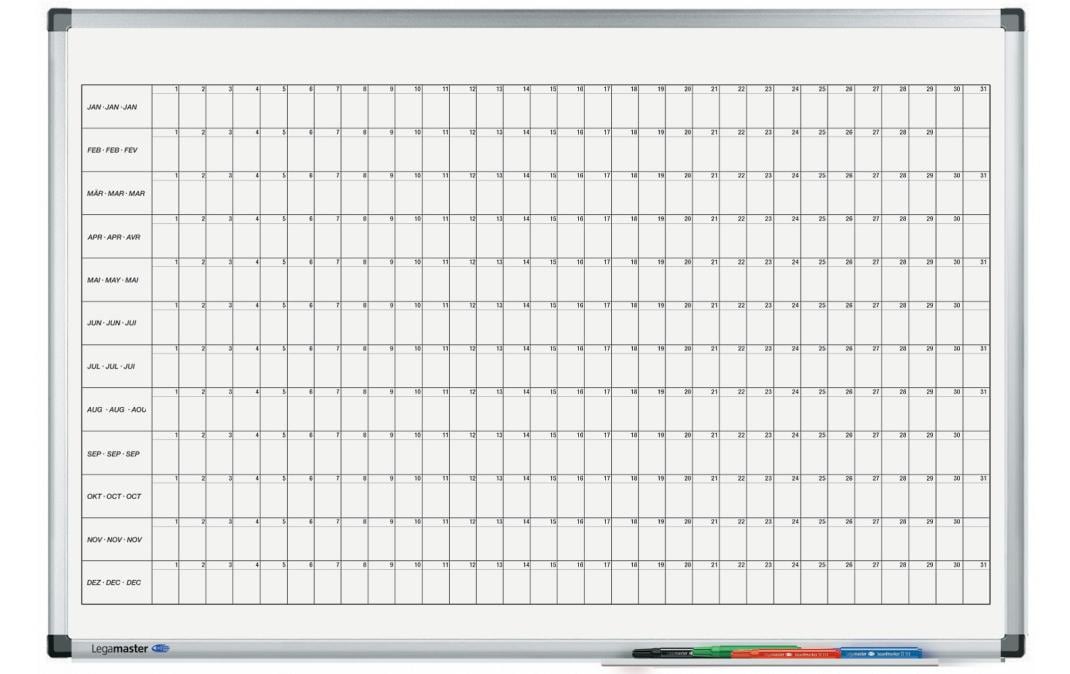The image size is (1070, 674).
Task: Select the blue marker in the pen tray
Action: pos(880,654)
